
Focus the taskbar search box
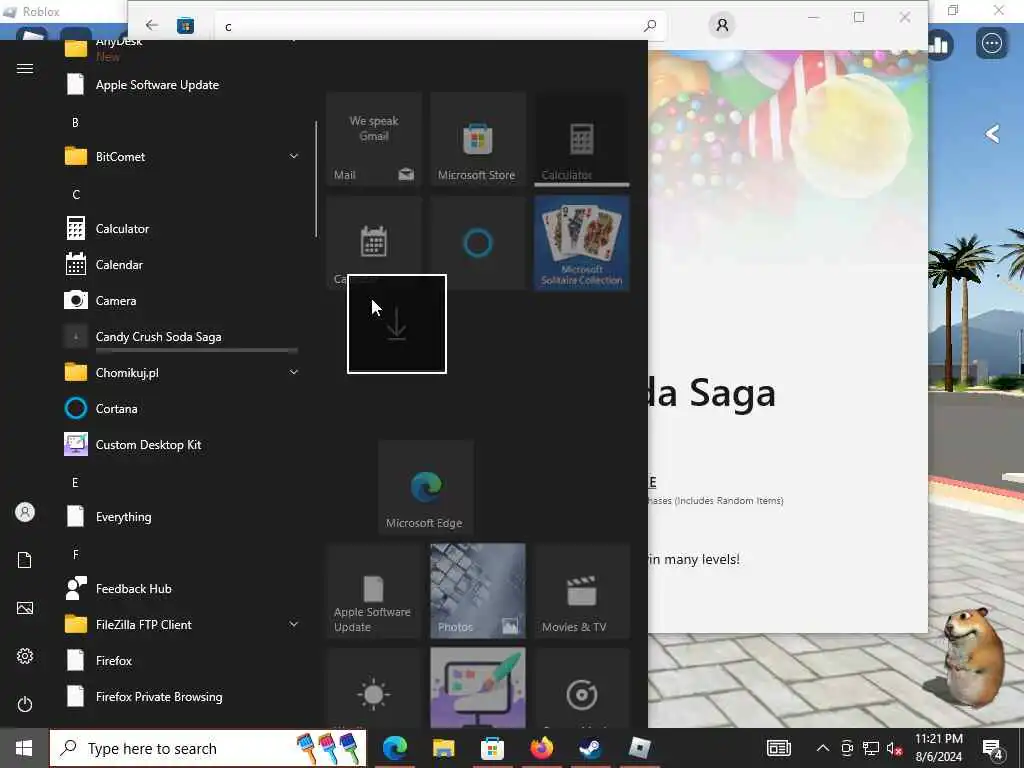click(208, 748)
